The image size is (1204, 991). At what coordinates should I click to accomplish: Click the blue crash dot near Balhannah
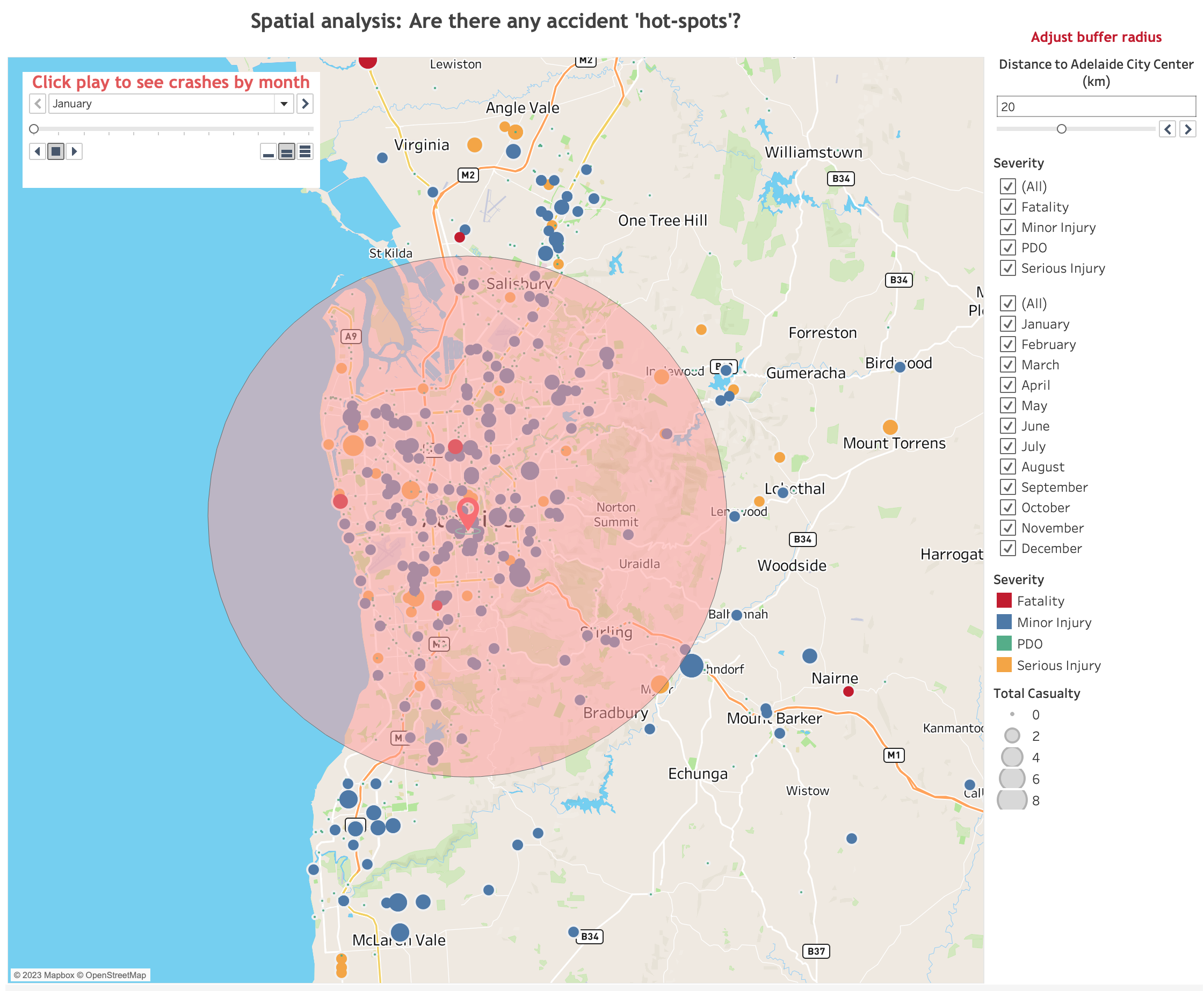coord(737,615)
